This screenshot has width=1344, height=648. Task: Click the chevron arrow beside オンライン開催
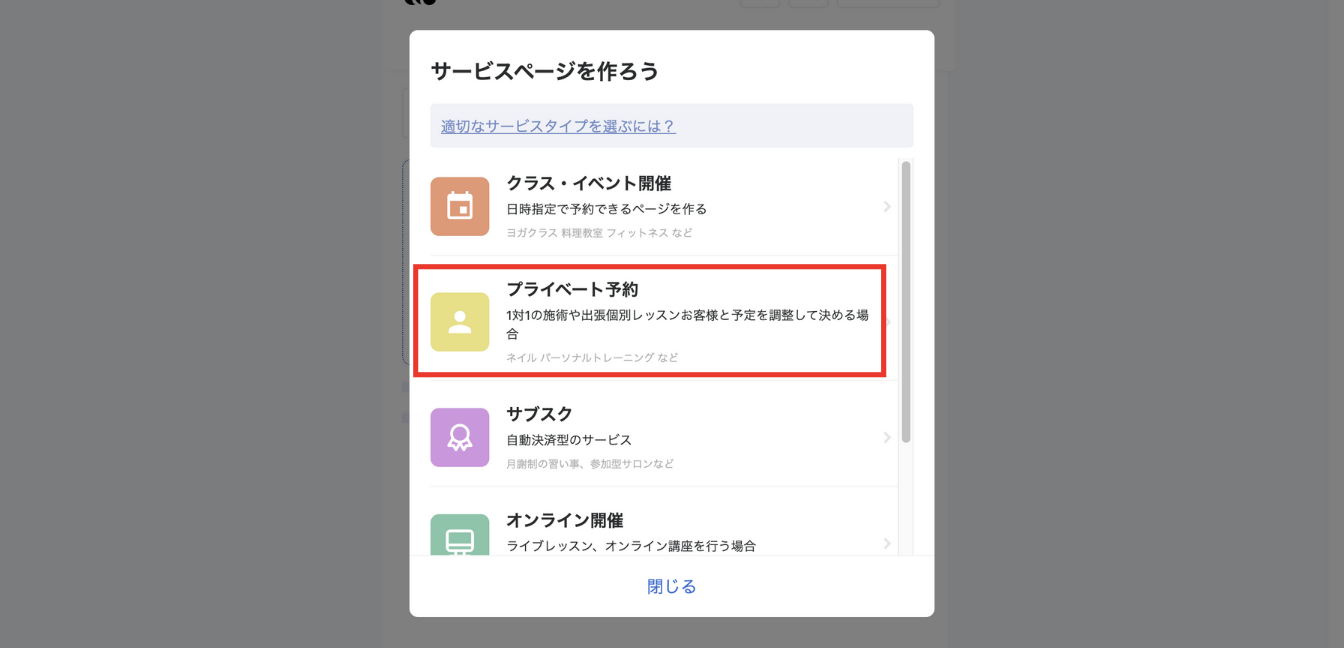click(887, 543)
